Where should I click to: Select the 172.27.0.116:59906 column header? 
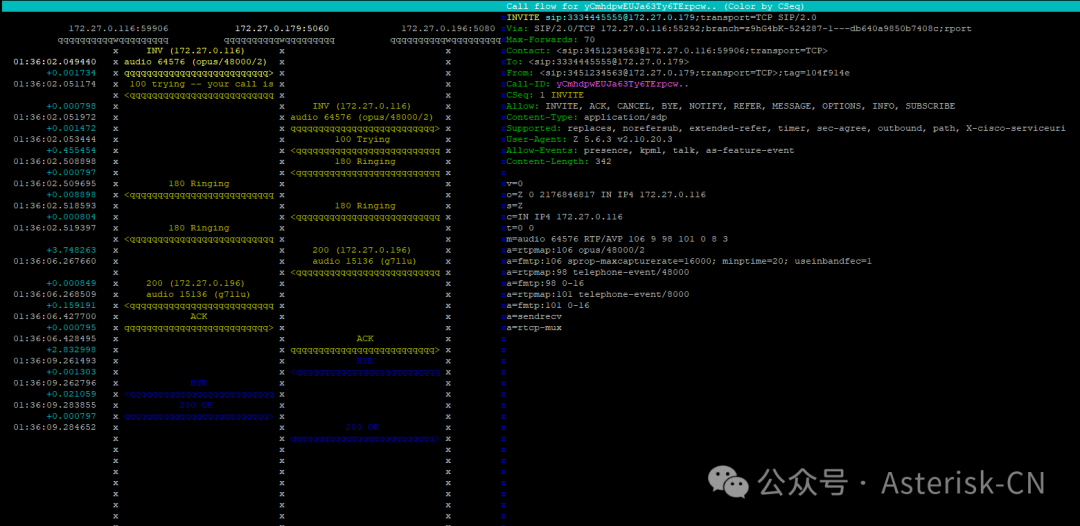(x=118, y=29)
